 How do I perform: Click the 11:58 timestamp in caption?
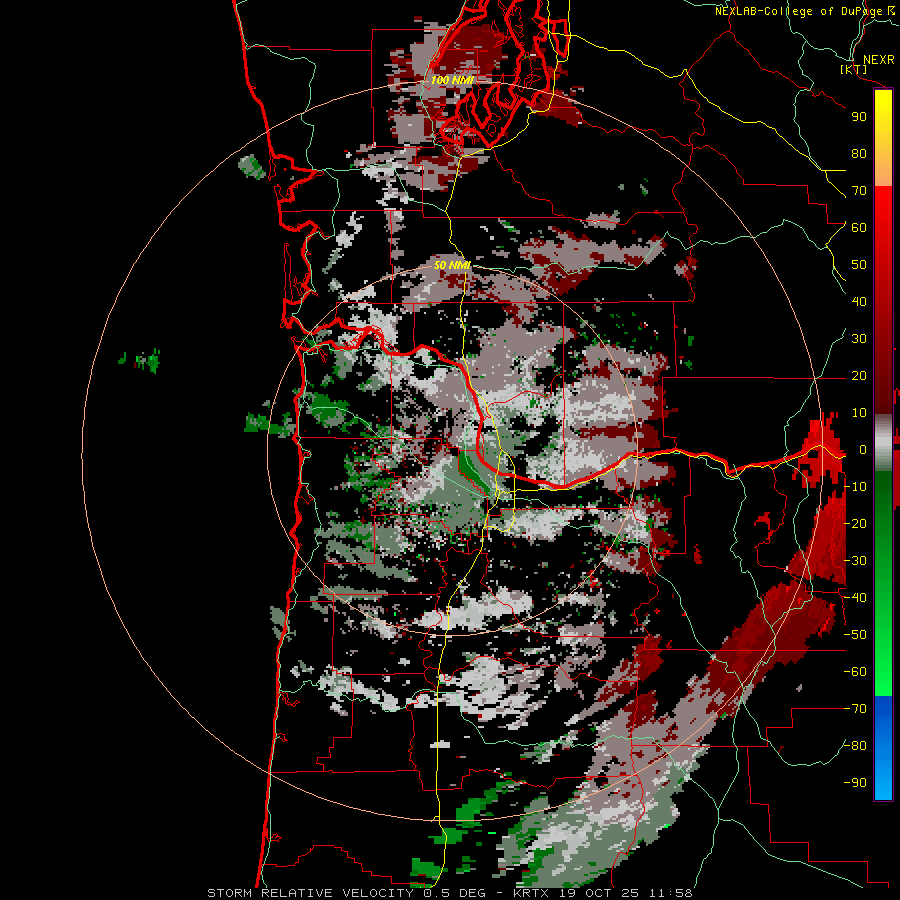[671, 893]
